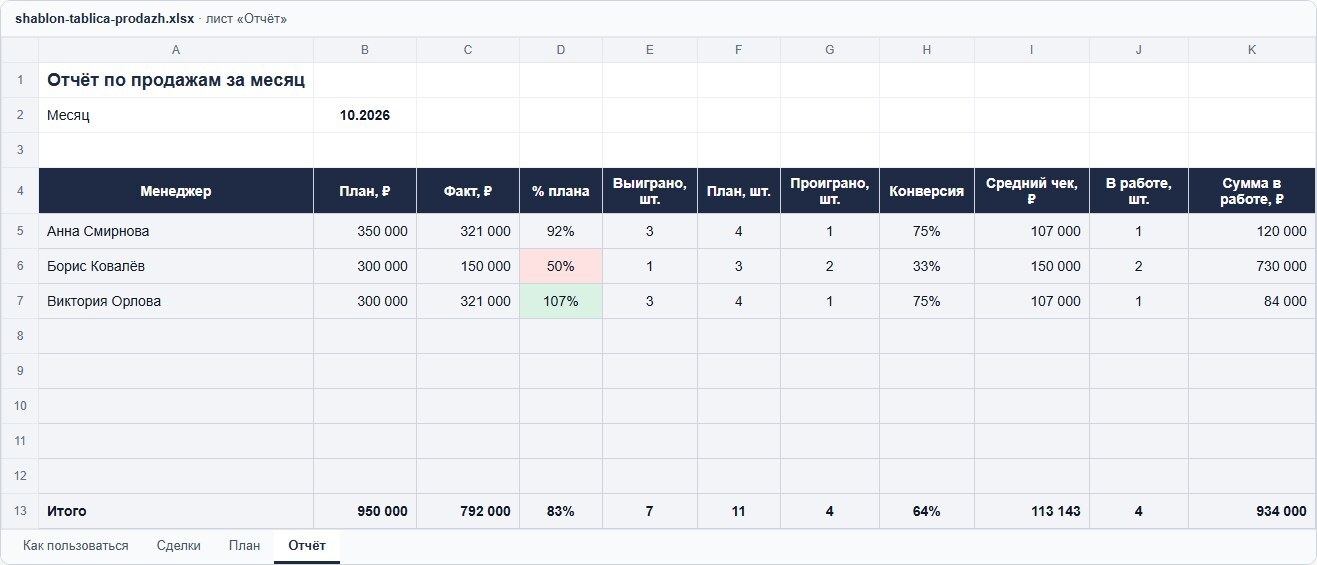Click the file name «shablon-tablica-prodazh.xlsx»

[x=104, y=19]
